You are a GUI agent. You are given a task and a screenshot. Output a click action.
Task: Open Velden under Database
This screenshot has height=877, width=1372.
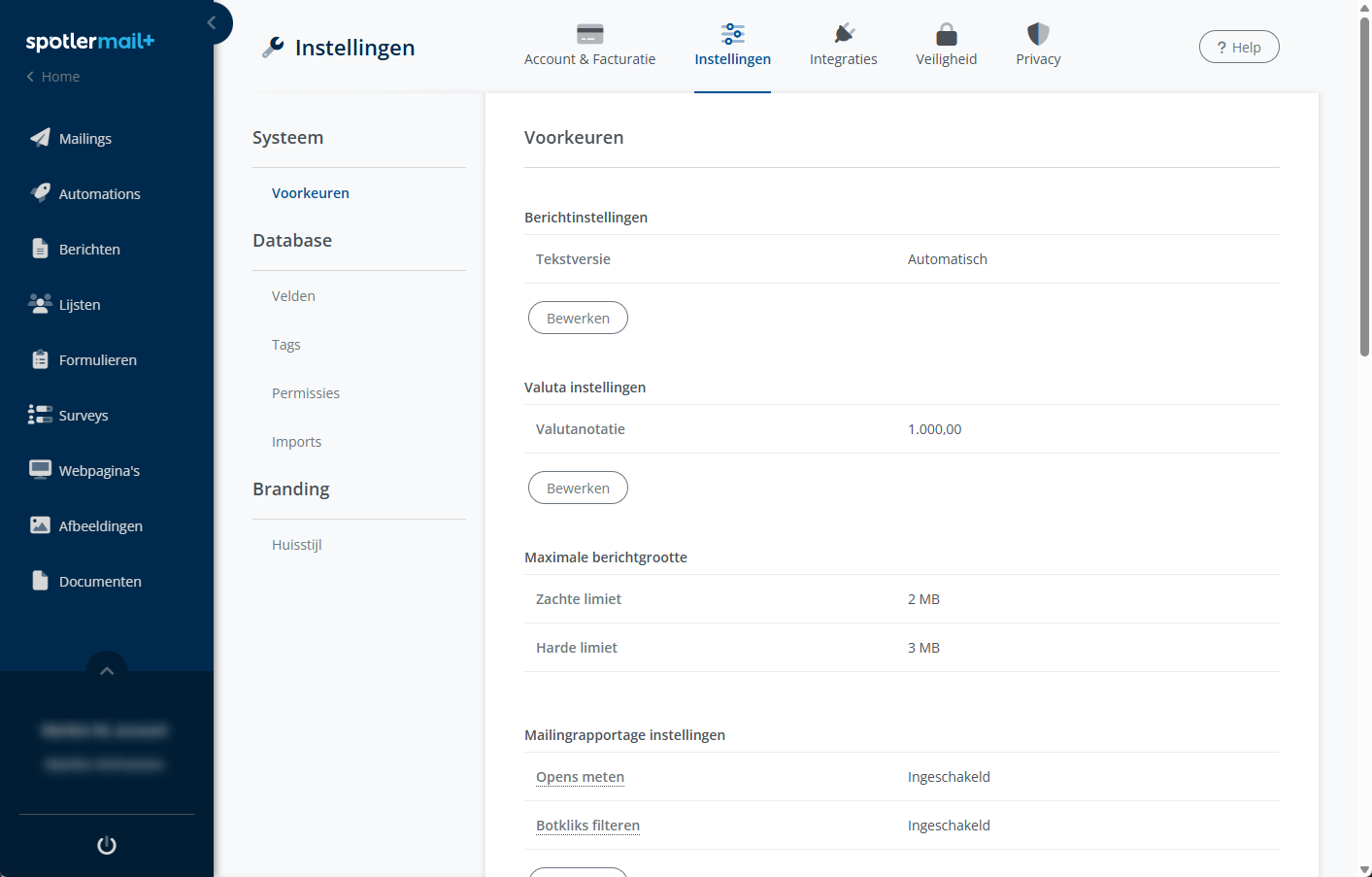[x=293, y=296]
